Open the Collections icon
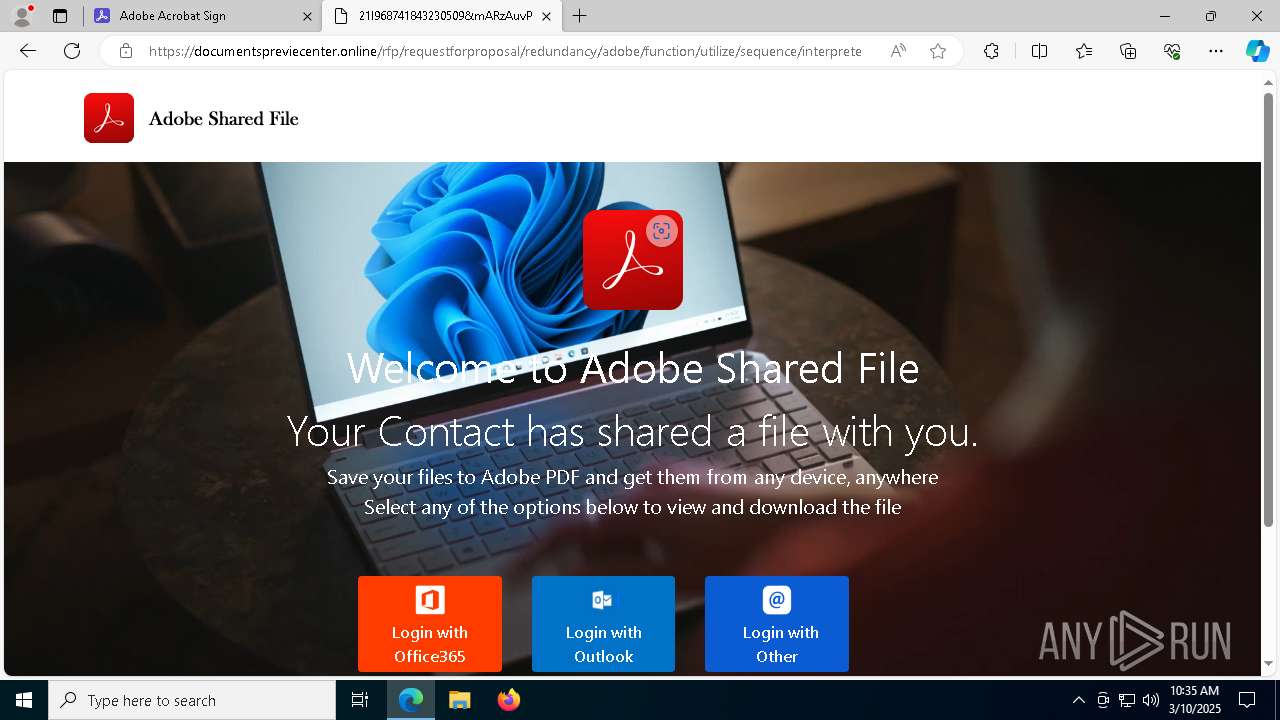Screen dimensions: 1280x720 [1128, 51]
